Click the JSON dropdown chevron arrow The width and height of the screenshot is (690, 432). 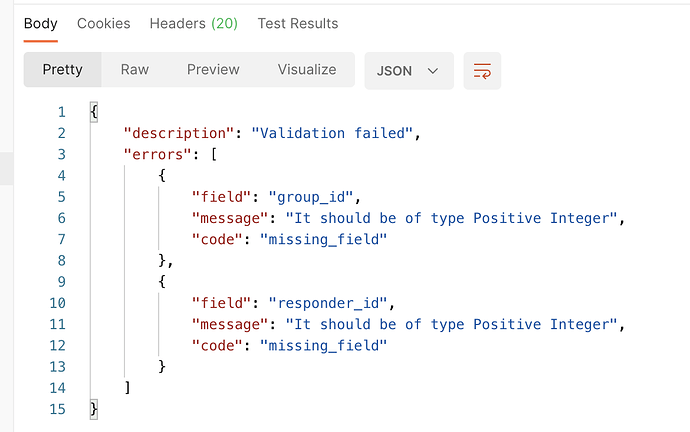pos(433,71)
